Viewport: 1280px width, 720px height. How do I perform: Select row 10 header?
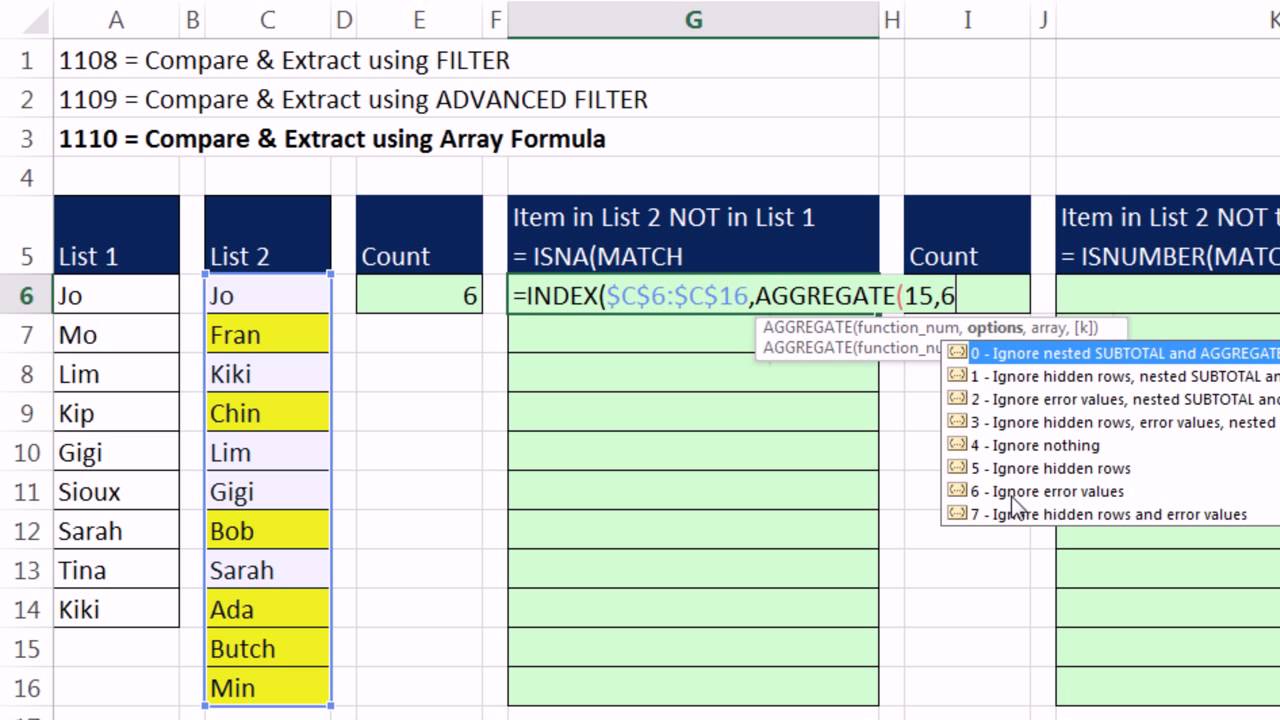26,453
